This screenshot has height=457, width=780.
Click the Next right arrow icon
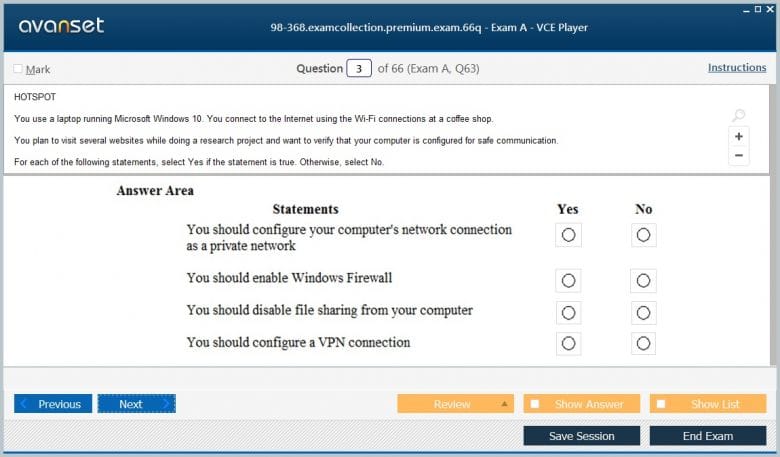[x=166, y=404]
